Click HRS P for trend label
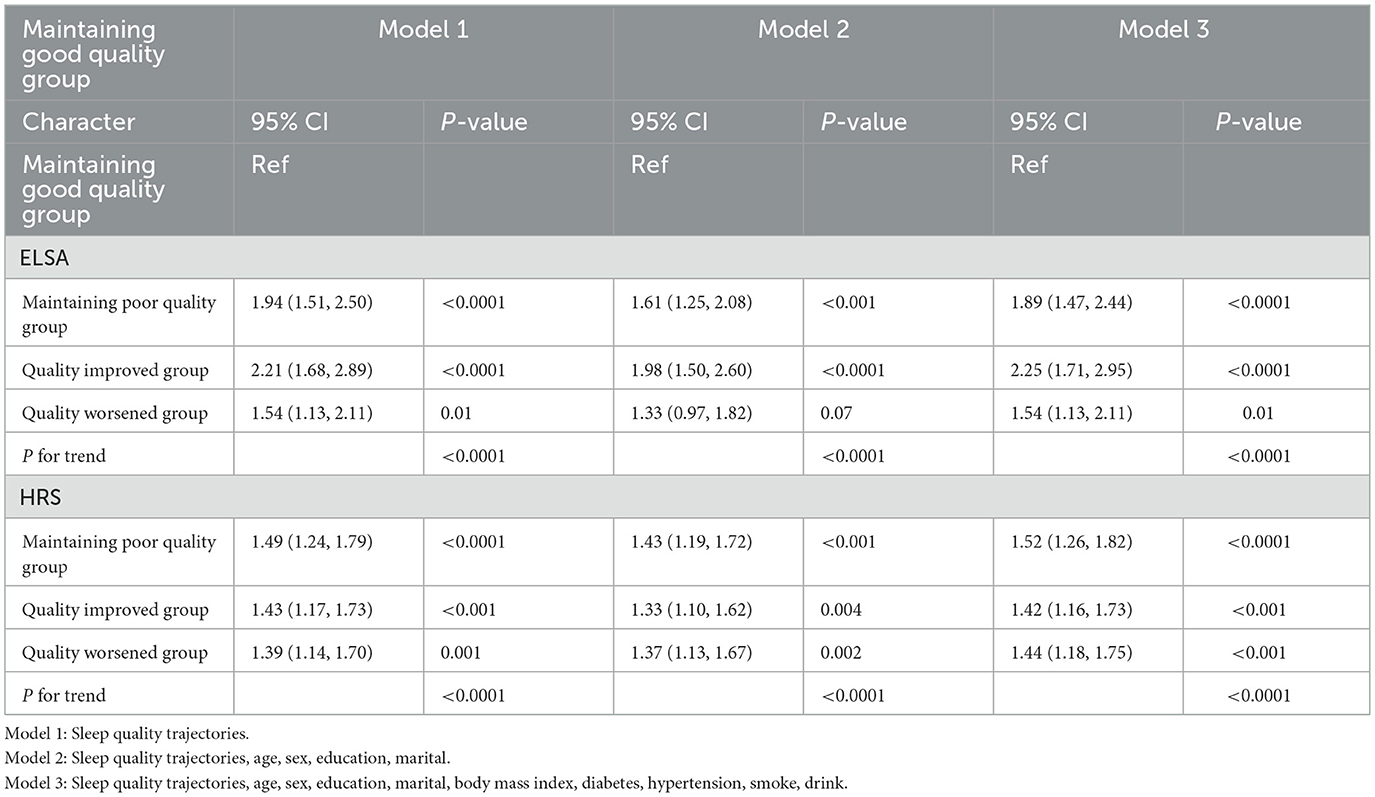Image resolution: width=1375 pixels, height=797 pixels. tap(64, 695)
